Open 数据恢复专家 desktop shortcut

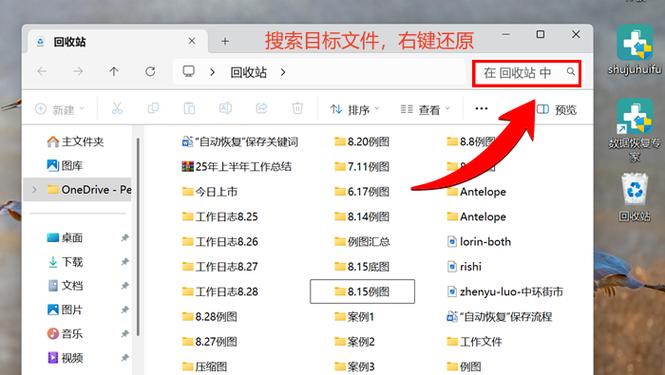coord(635,131)
